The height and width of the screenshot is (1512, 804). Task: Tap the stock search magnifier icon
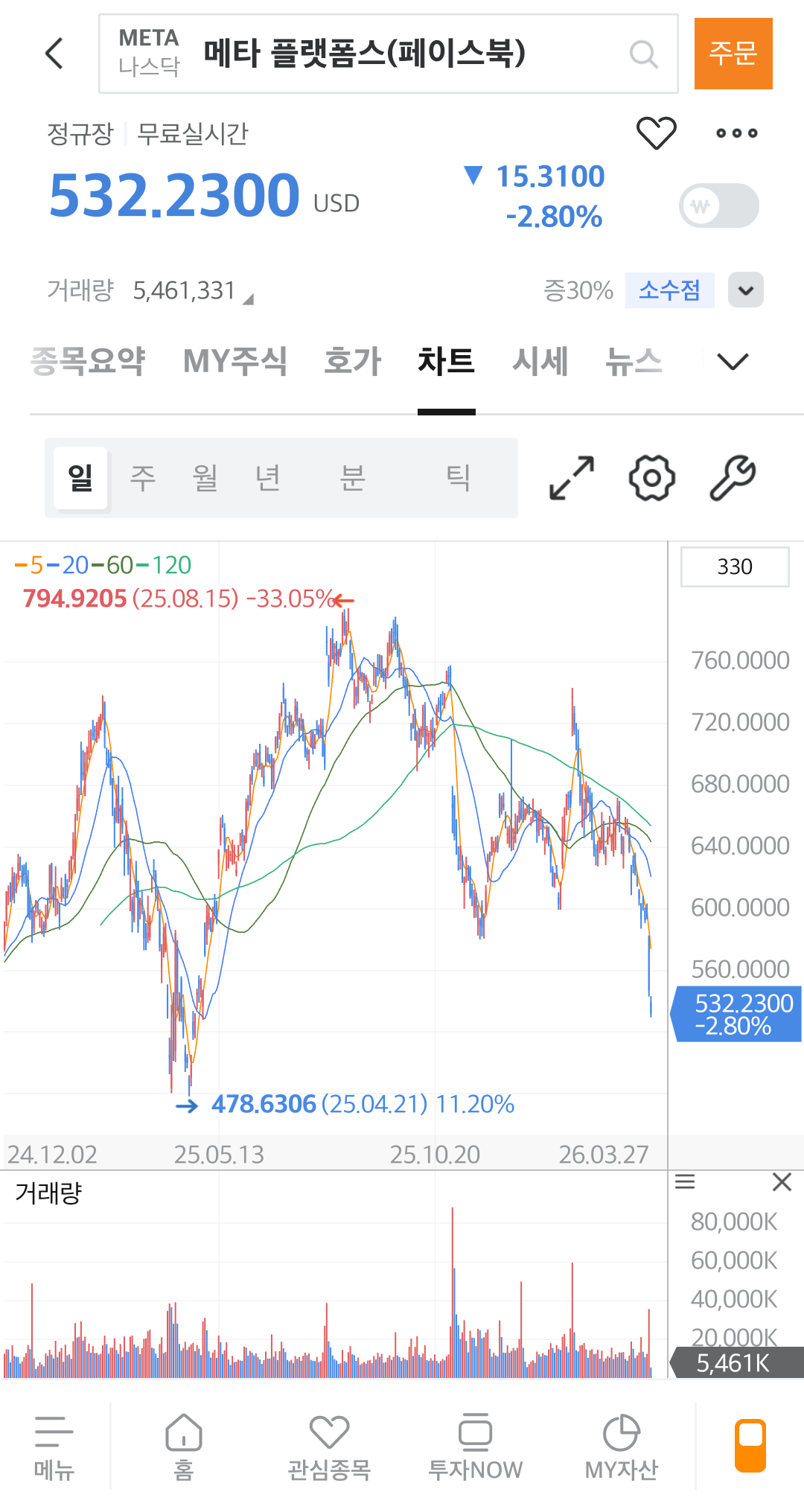click(643, 54)
